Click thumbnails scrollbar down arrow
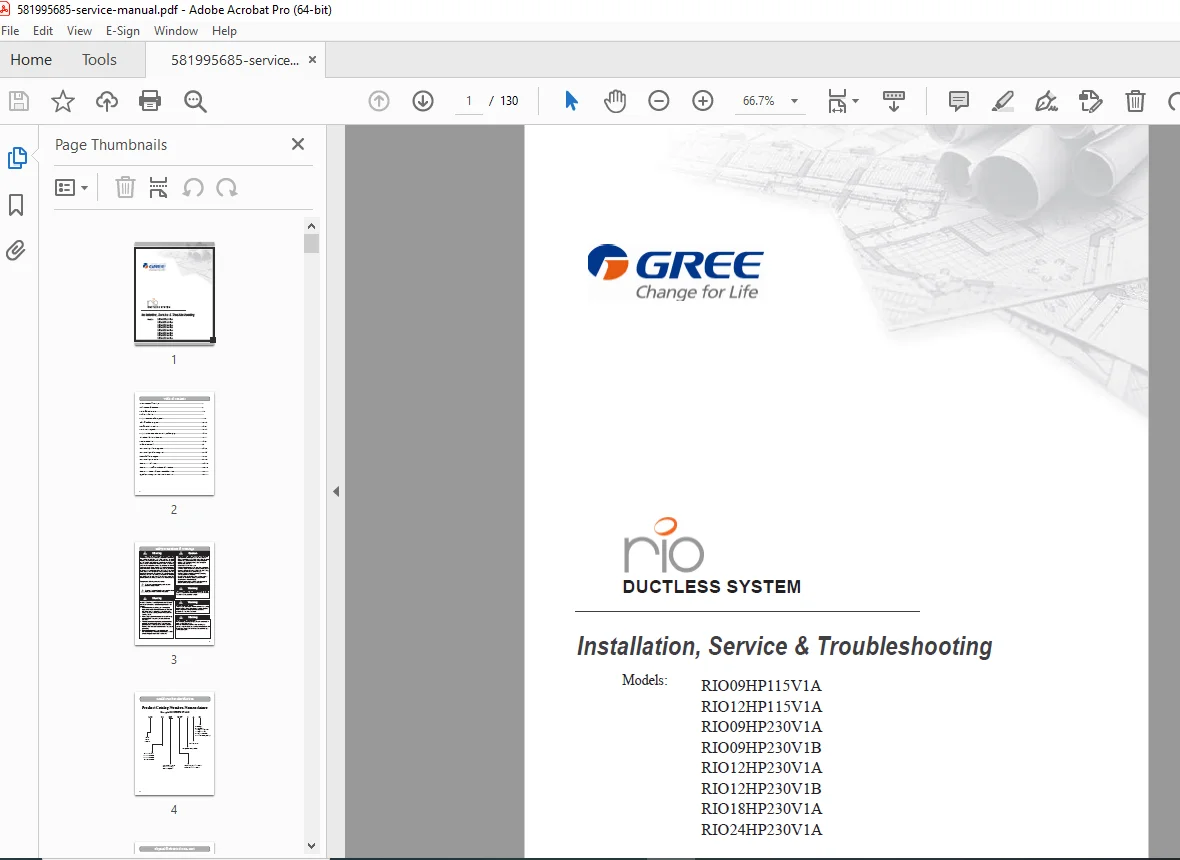 tap(312, 846)
